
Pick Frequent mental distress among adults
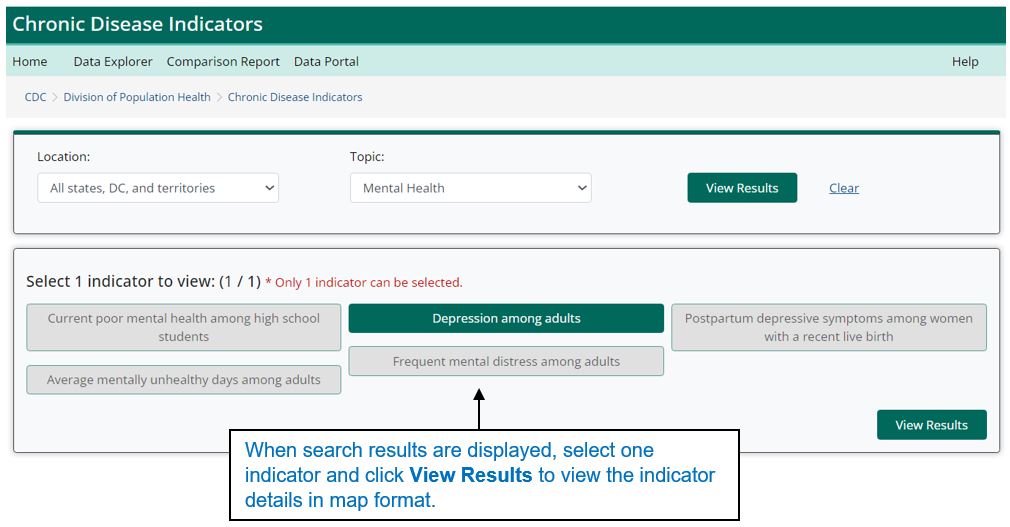[x=506, y=362]
